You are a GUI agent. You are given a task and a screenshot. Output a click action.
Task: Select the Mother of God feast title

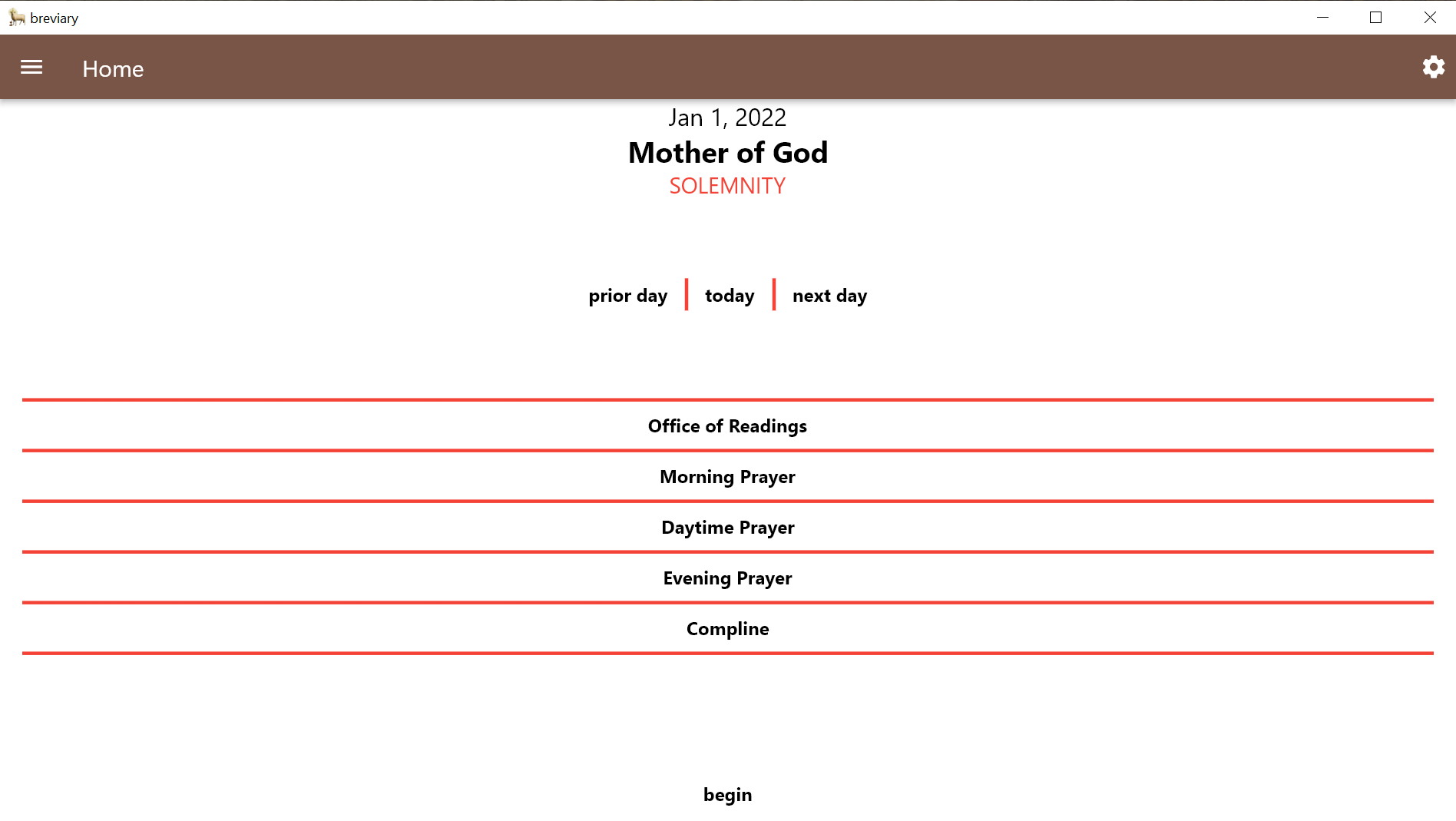coord(727,152)
